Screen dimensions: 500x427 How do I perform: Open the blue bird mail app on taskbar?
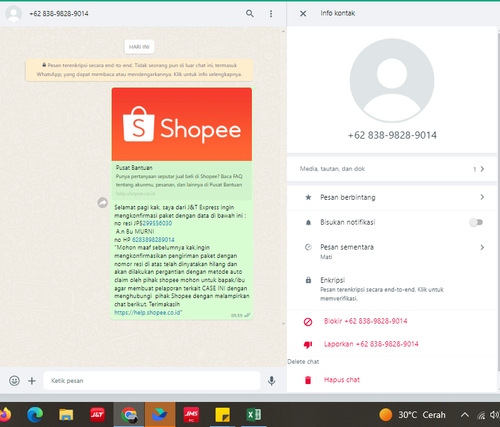160,415
